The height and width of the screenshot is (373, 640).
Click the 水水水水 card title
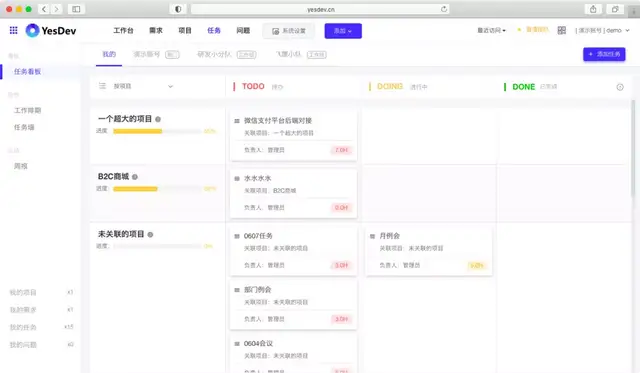point(258,178)
